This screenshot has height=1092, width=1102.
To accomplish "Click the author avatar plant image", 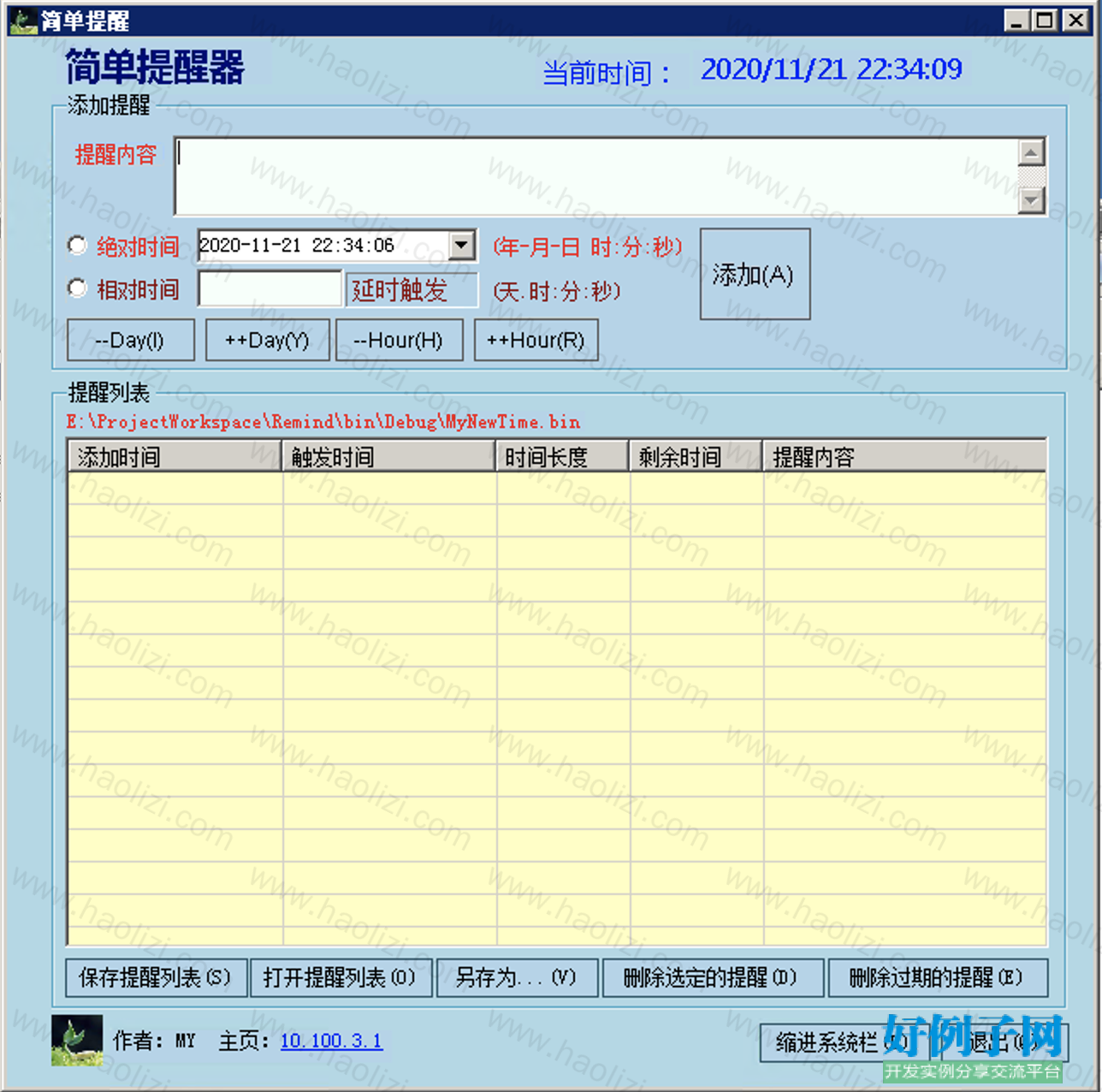I will click(77, 1041).
